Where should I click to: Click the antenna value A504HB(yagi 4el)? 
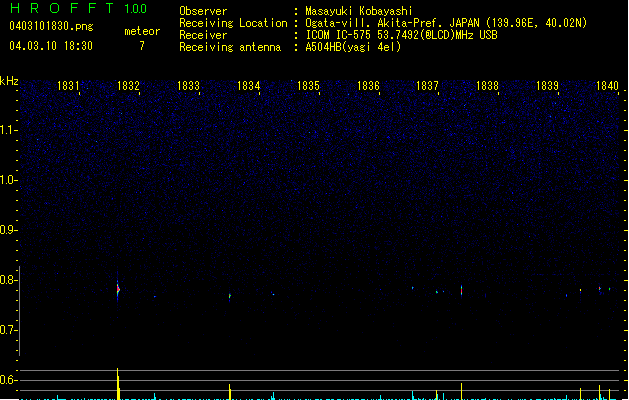click(x=353, y=47)
